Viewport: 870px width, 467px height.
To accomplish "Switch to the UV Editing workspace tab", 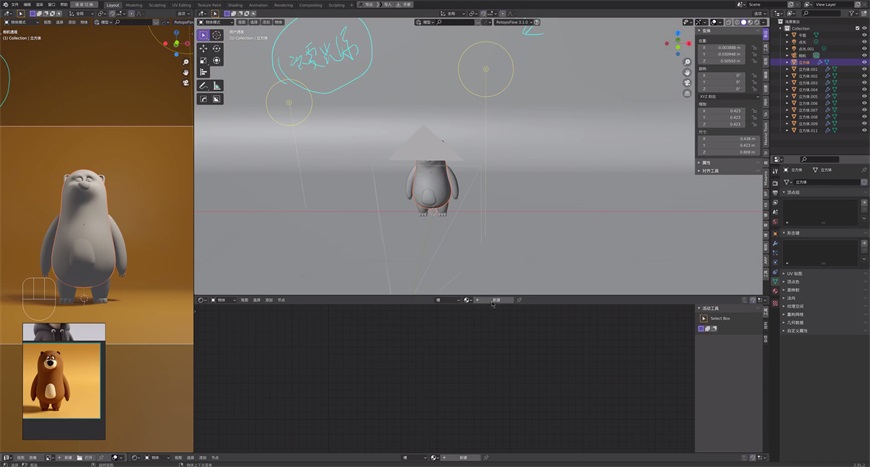I will click(181, 5).
